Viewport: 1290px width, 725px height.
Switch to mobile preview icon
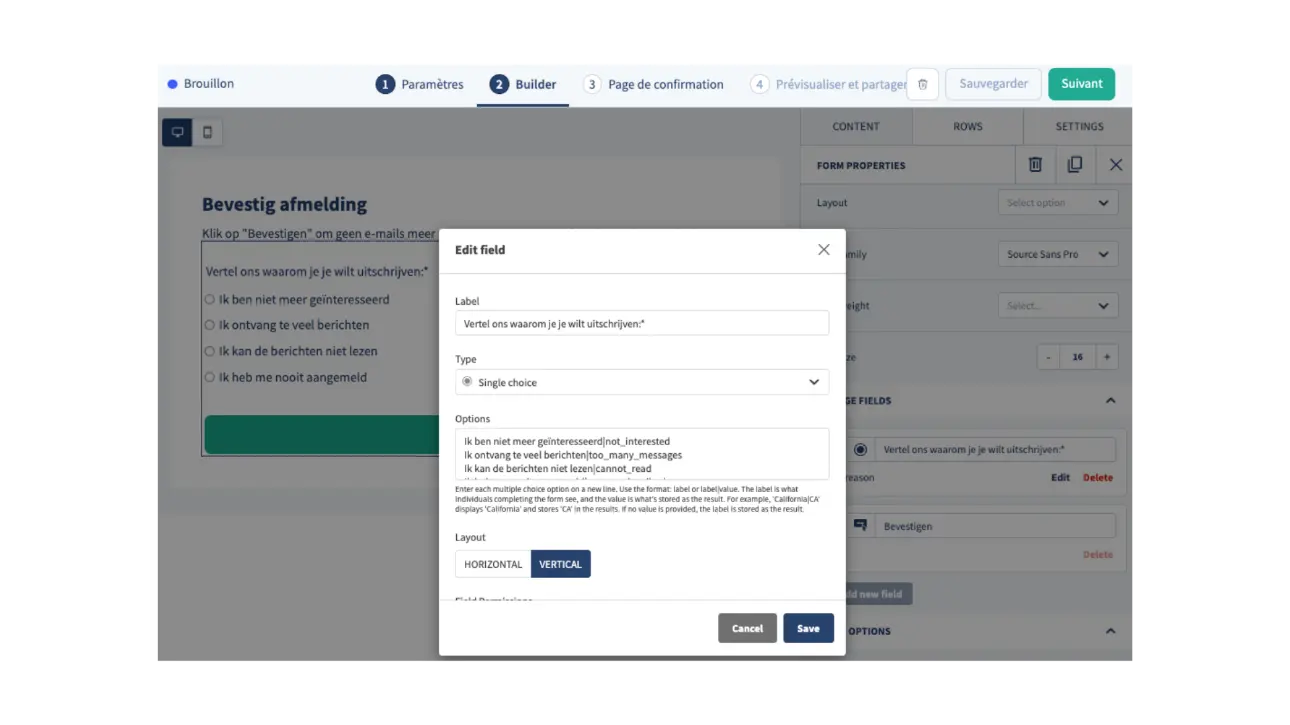point(207,132)
